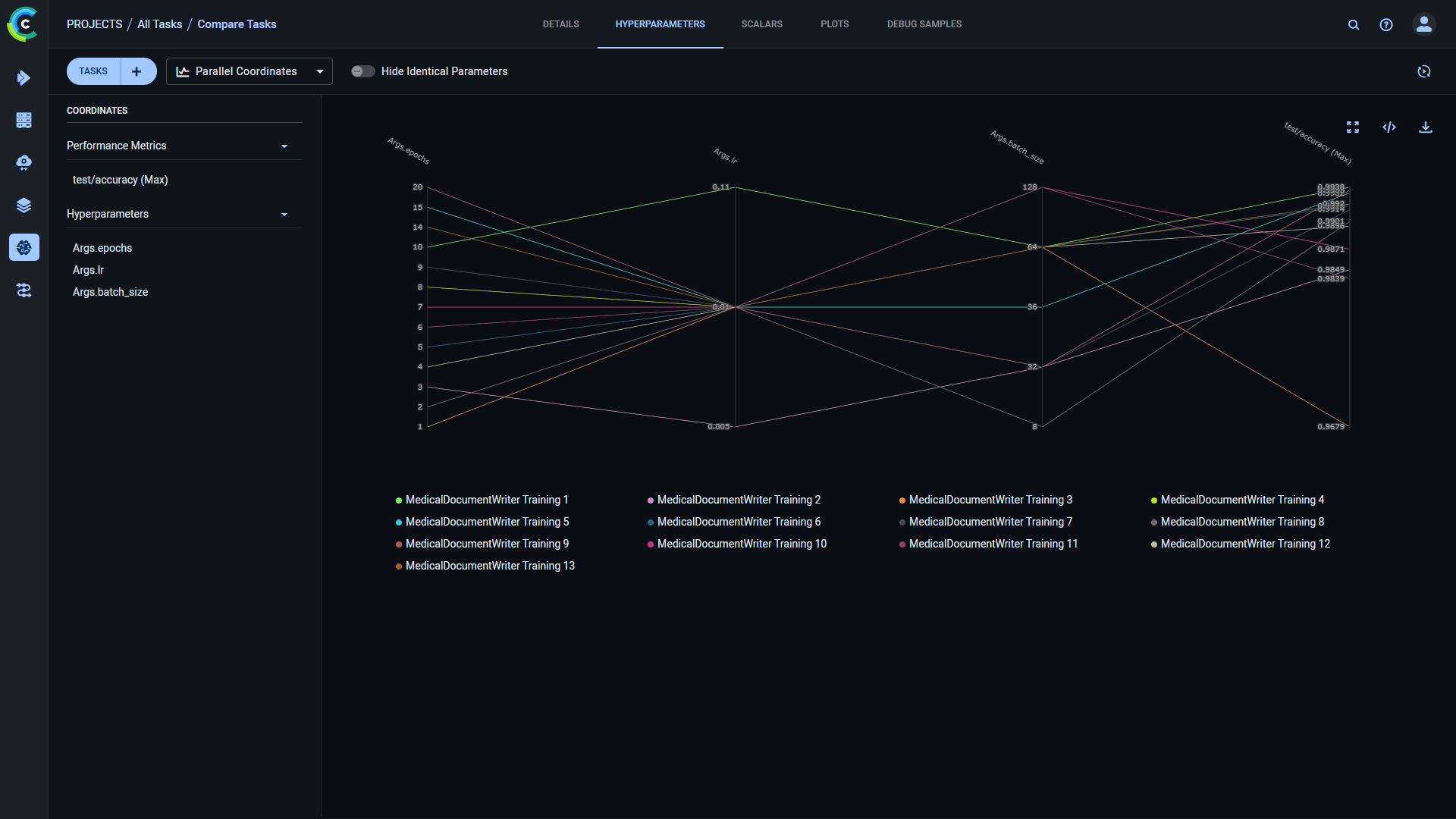Click the TASKS selection button
Viewport: 1456px width, 819px height.
(93, 71)
